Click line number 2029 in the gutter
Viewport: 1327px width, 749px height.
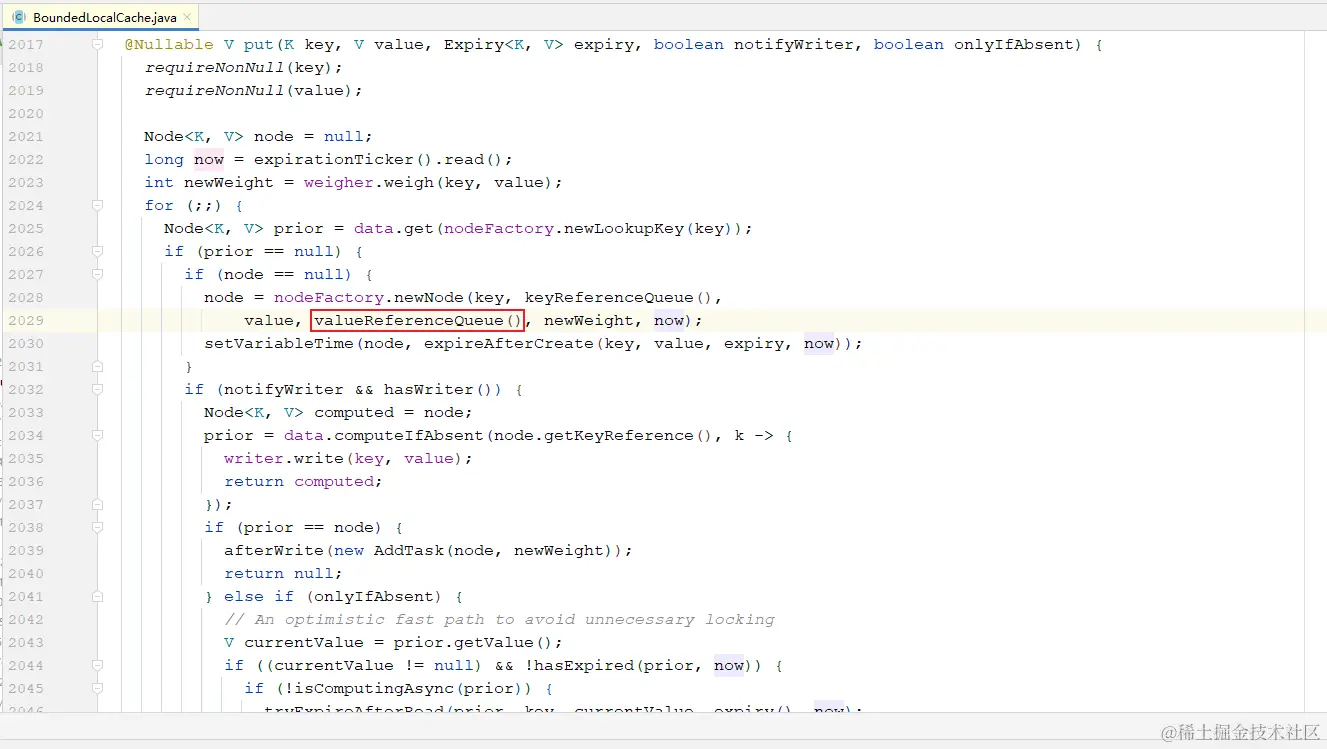[x=26, y=320]
